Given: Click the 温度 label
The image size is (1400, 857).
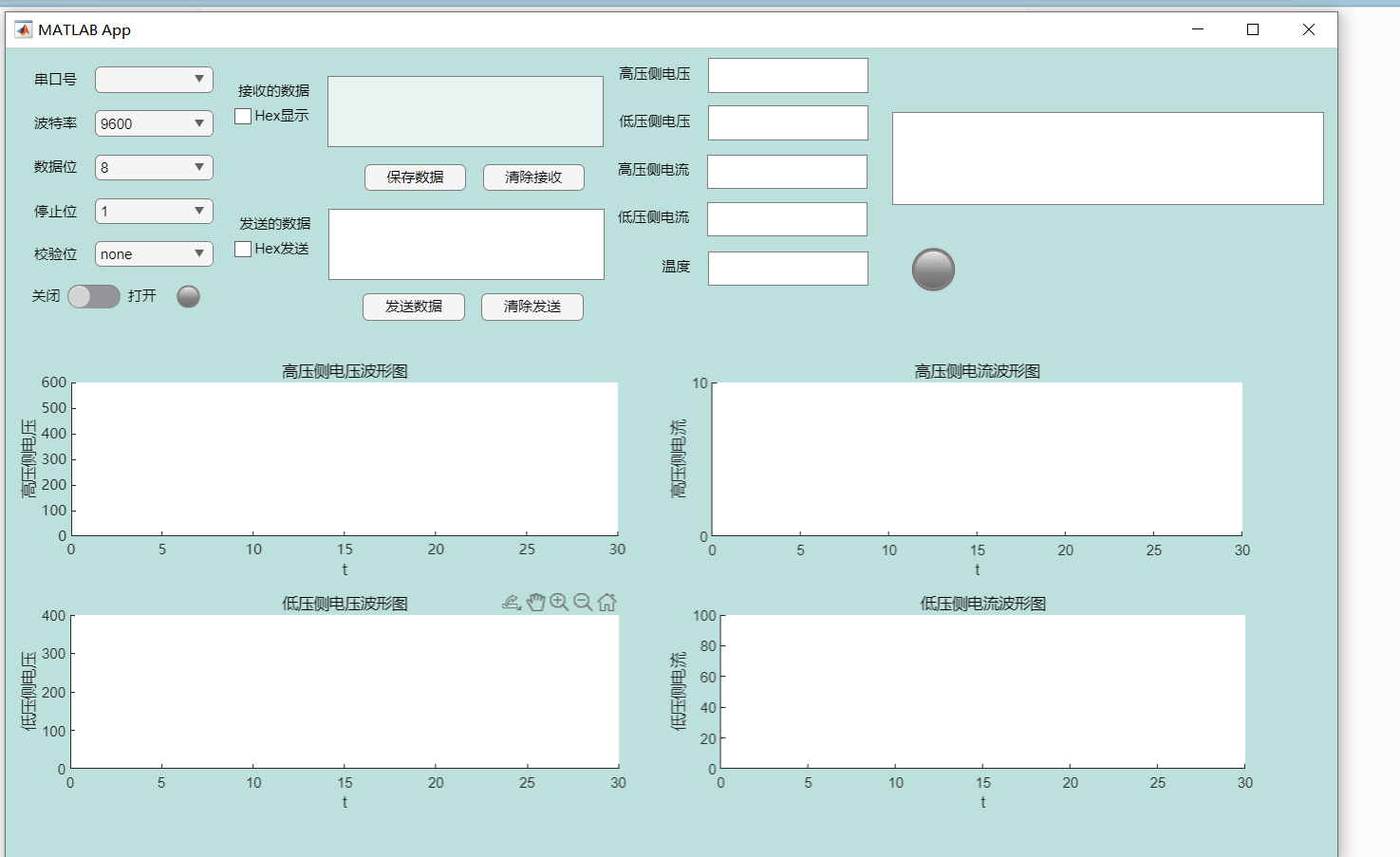Looking at the screenshot, I should point(676,267).
